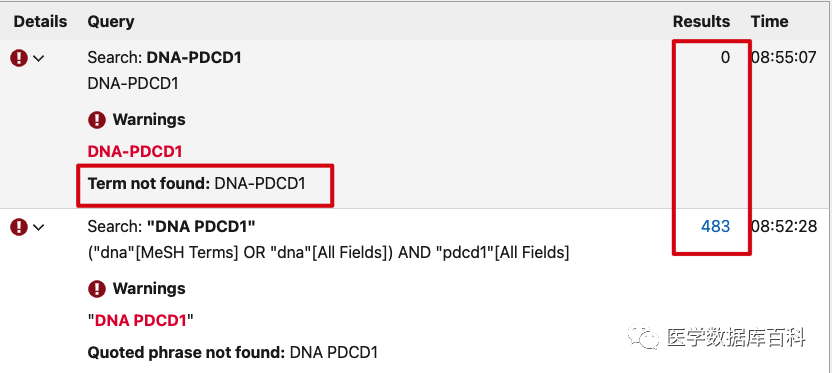Click the 08:55:07 timestamp
The image size is (832, 373).
tap(784, 57)
